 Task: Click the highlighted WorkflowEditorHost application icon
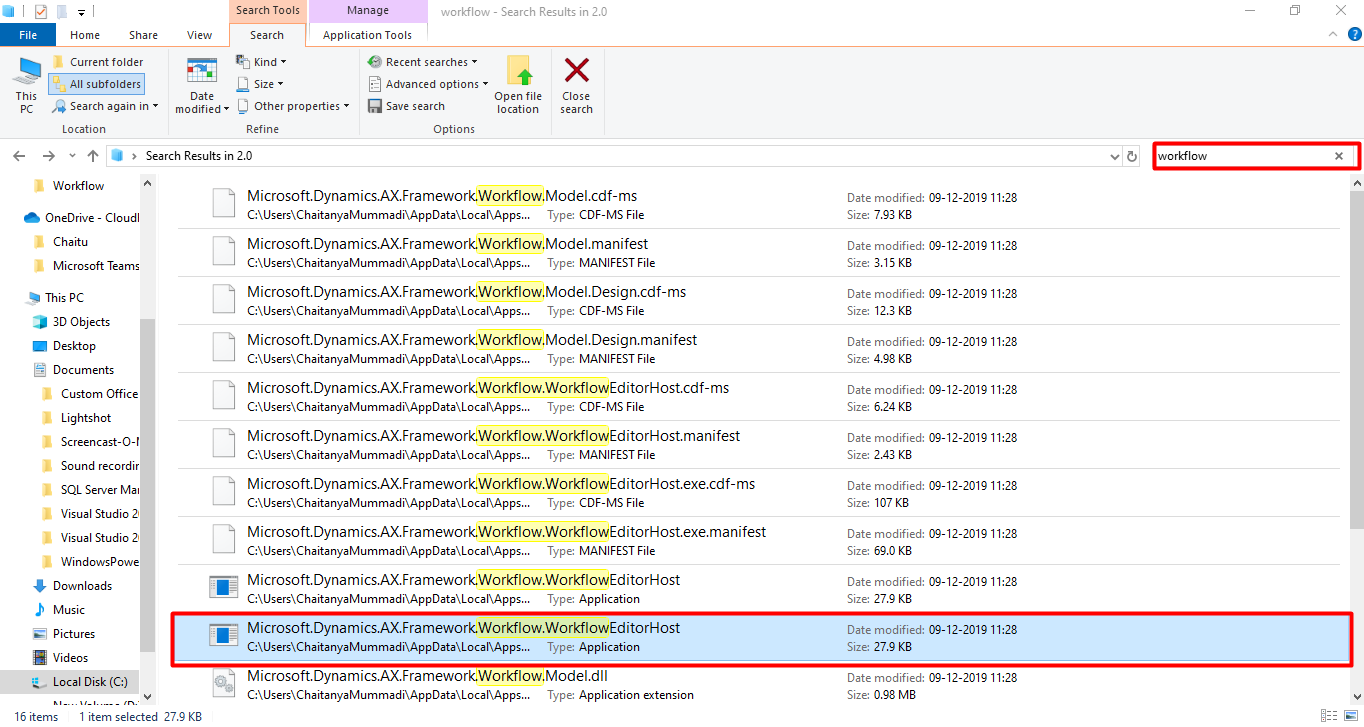coord(222,635)
